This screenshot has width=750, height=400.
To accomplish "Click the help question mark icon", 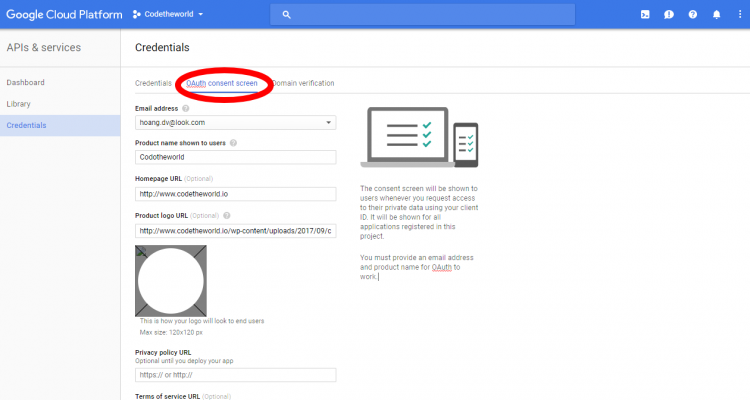I will (693, 14).
